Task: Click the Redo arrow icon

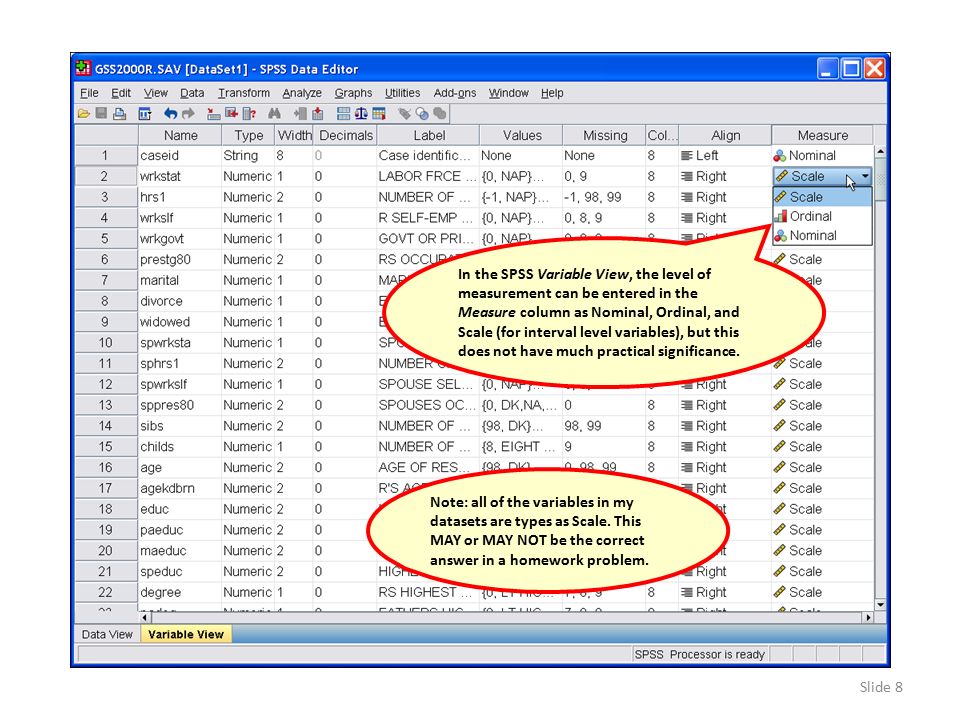Action: pyautogui.click(x=188, y=113)
